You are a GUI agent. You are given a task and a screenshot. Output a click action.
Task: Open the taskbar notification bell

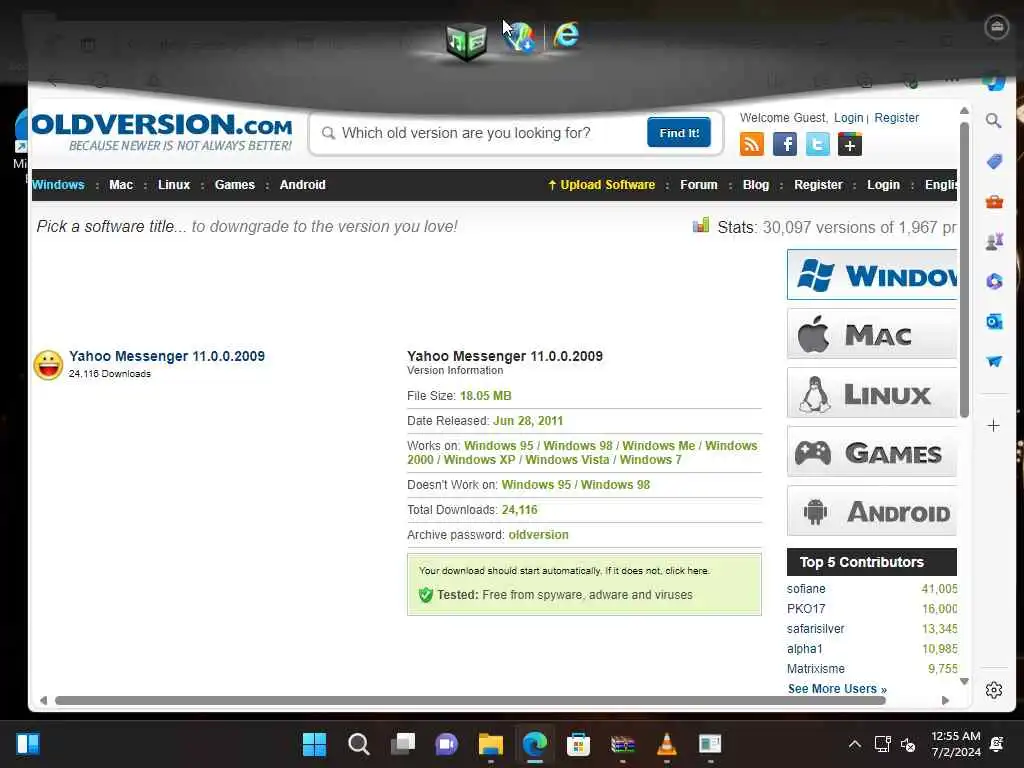pyautogui.click(x=997, y=744)
